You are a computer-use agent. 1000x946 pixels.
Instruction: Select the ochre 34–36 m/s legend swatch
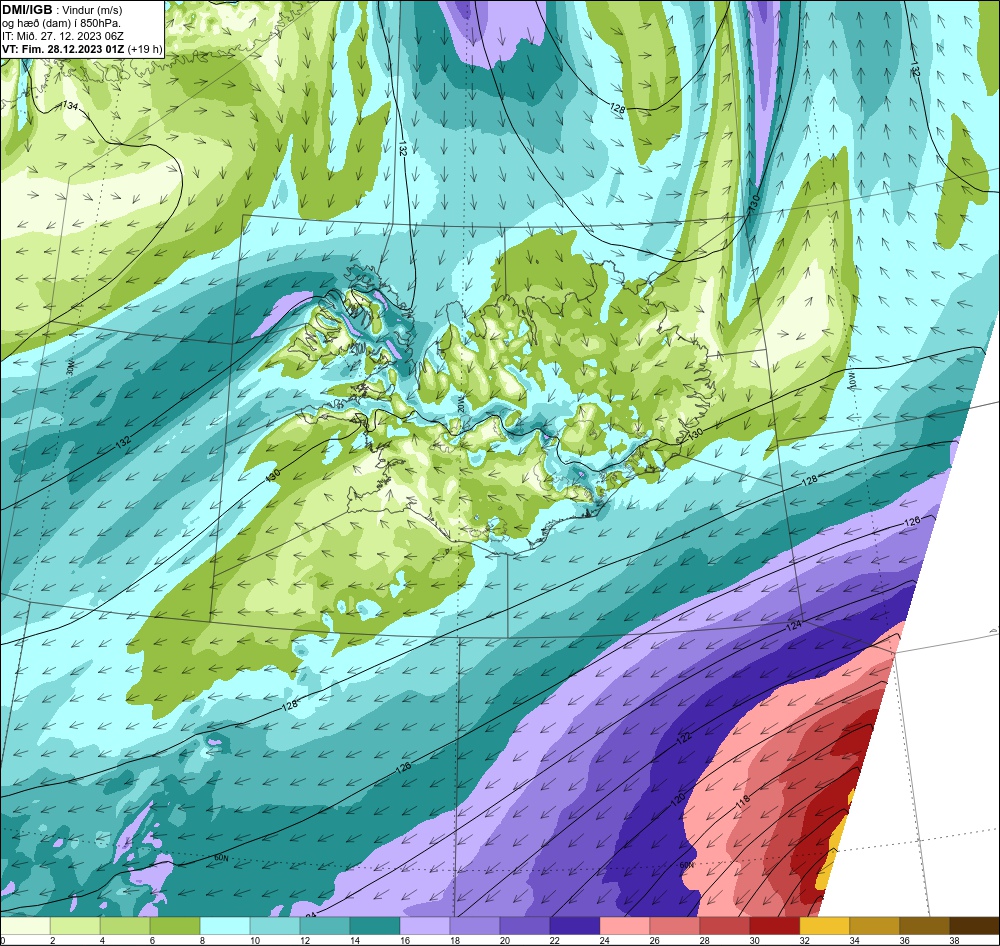click(x=874, y=926)
